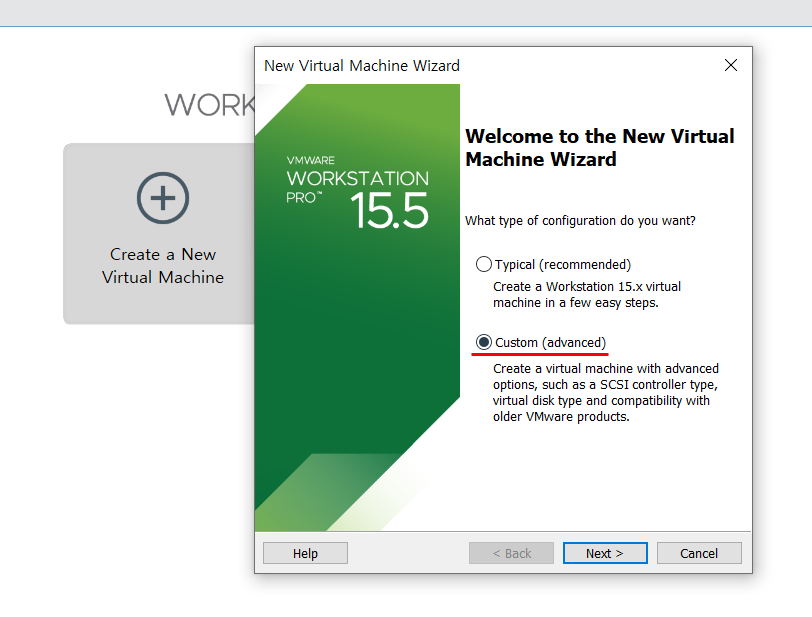Click the wizard title bar text
This screenshot has width=812, height=617.
click(361, 66)
